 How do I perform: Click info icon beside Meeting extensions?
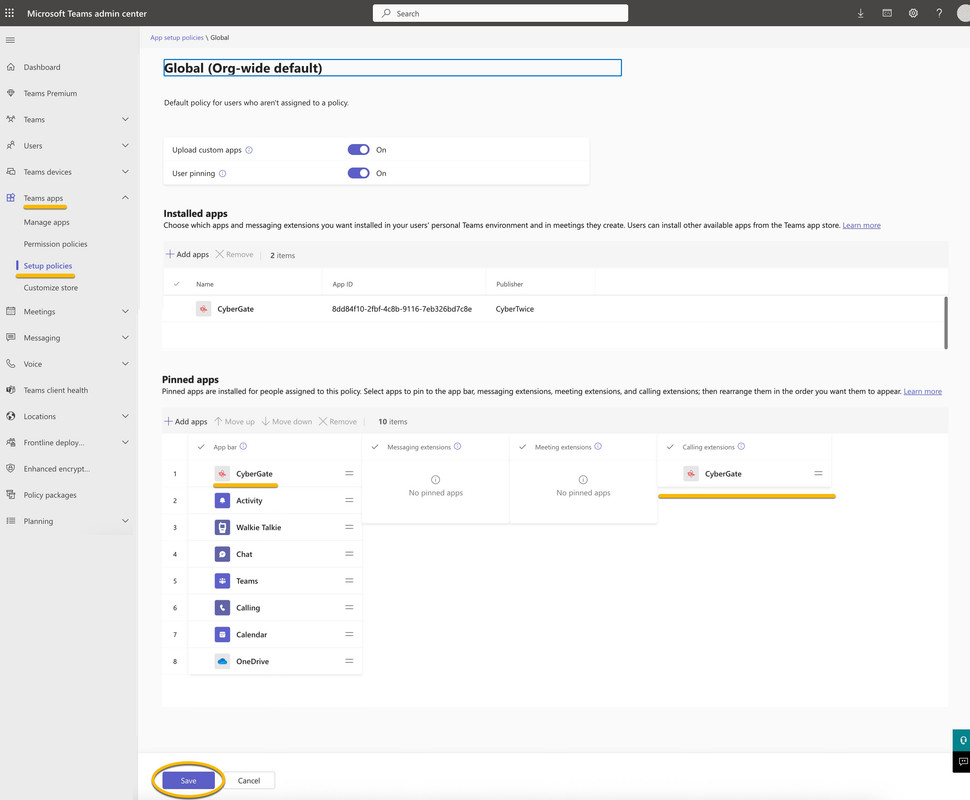(598, 446)
